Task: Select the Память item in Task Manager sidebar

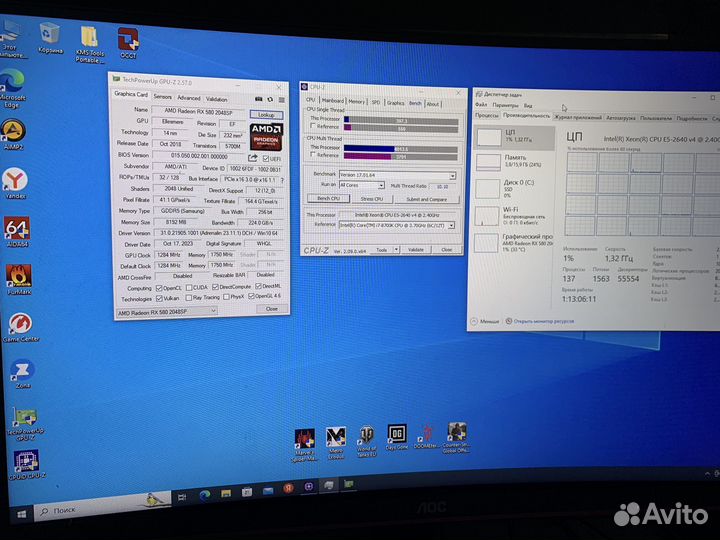Action: [514, 161]
